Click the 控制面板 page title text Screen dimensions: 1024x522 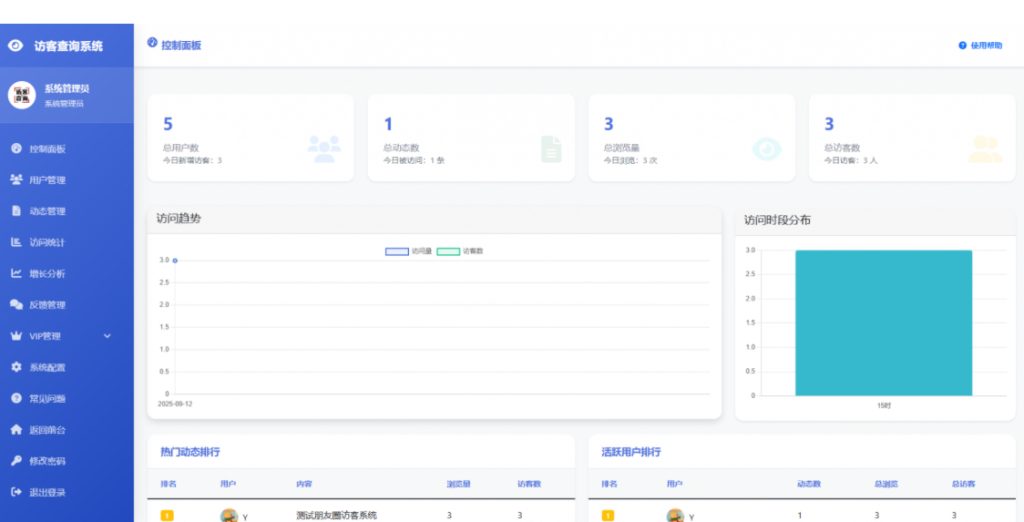click(182, 46)
